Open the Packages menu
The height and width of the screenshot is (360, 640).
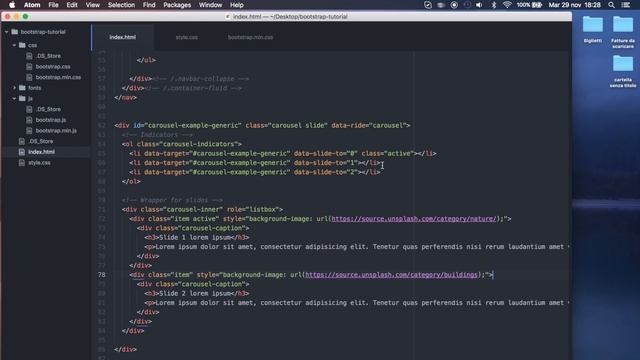click(x=177, y=5)
